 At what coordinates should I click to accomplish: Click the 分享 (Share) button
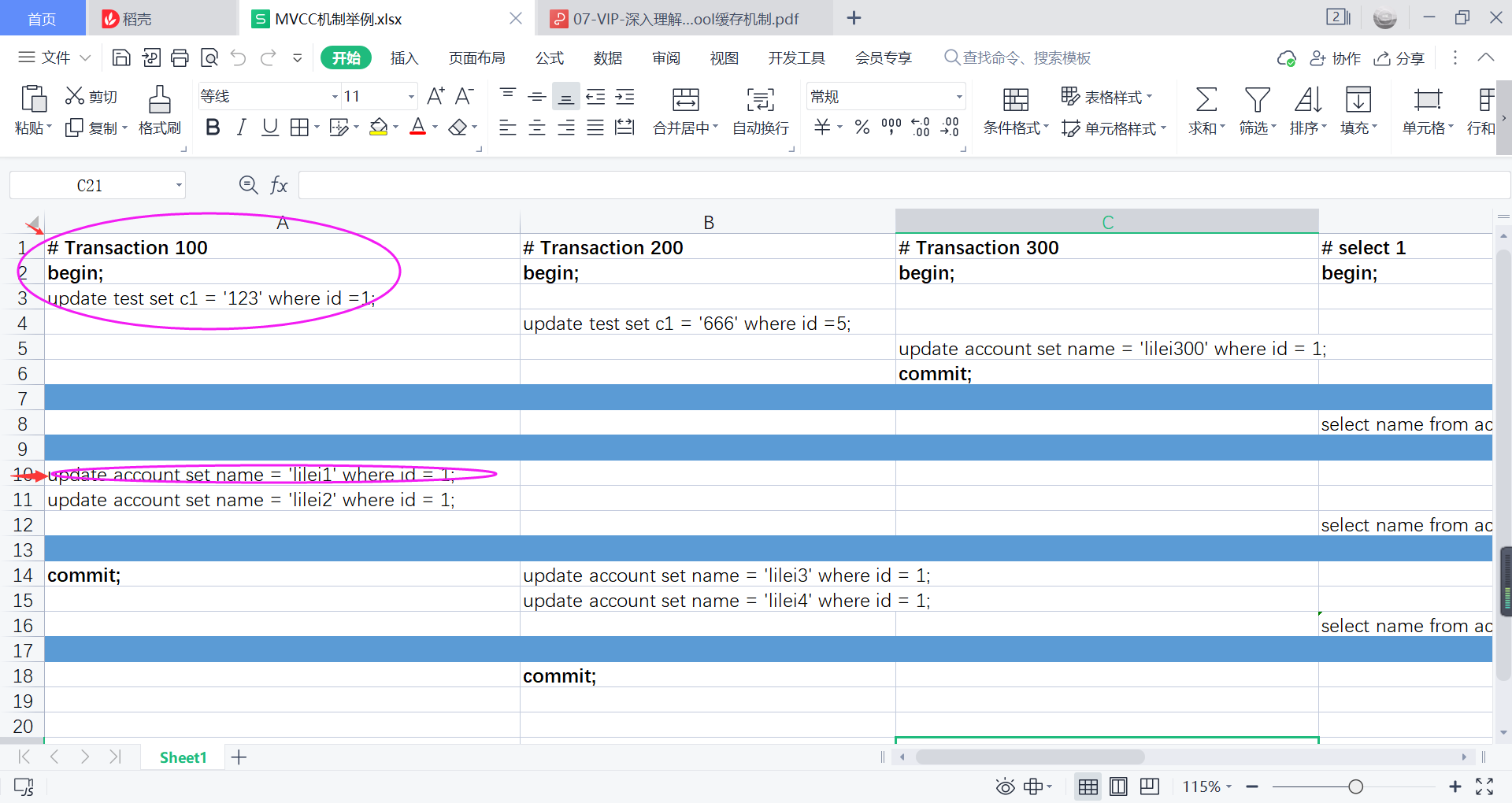pyautogui.click(x=1399, y=58)
